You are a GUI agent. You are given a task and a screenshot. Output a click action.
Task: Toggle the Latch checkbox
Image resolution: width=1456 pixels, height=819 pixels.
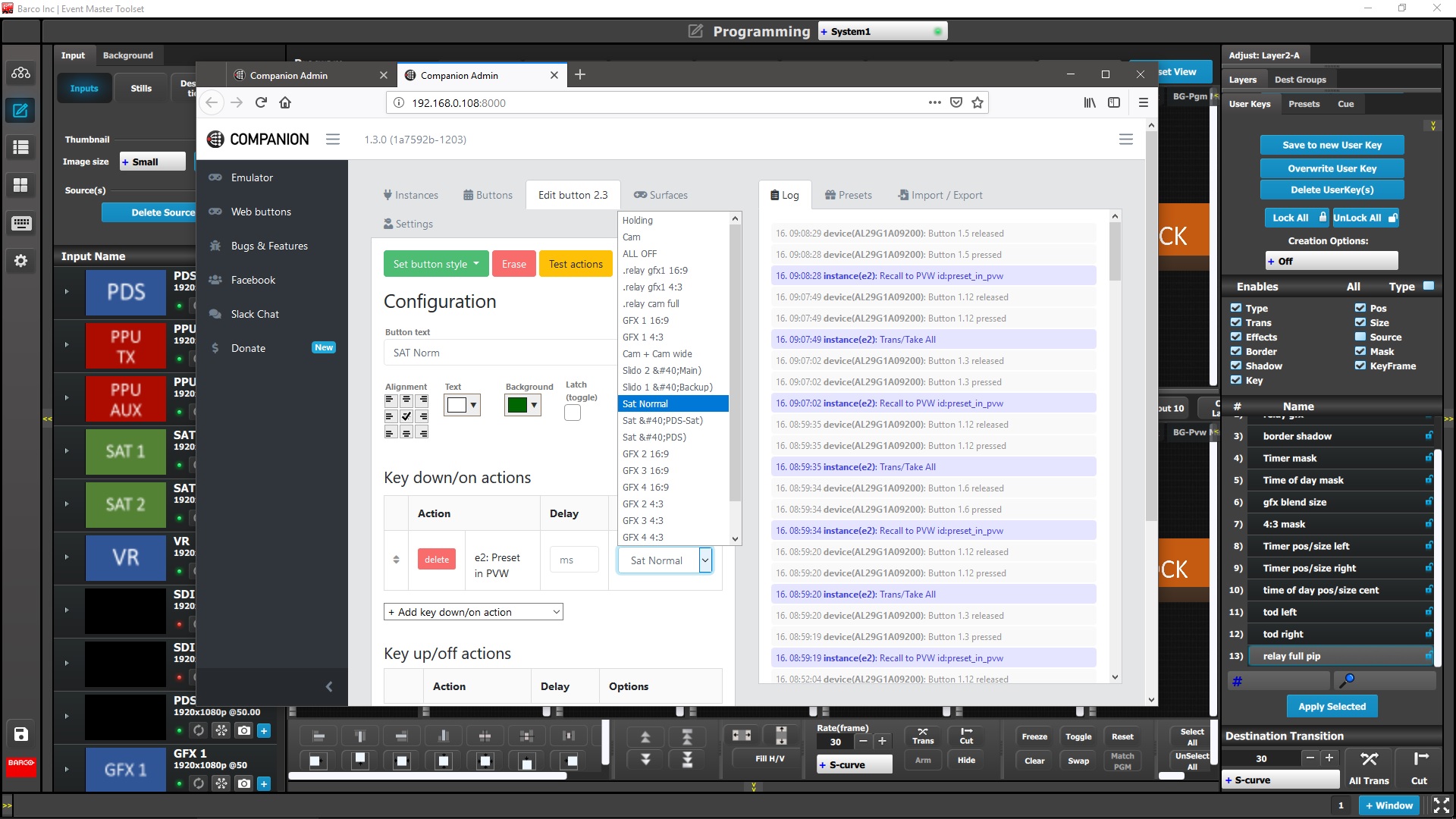point(573,413)
